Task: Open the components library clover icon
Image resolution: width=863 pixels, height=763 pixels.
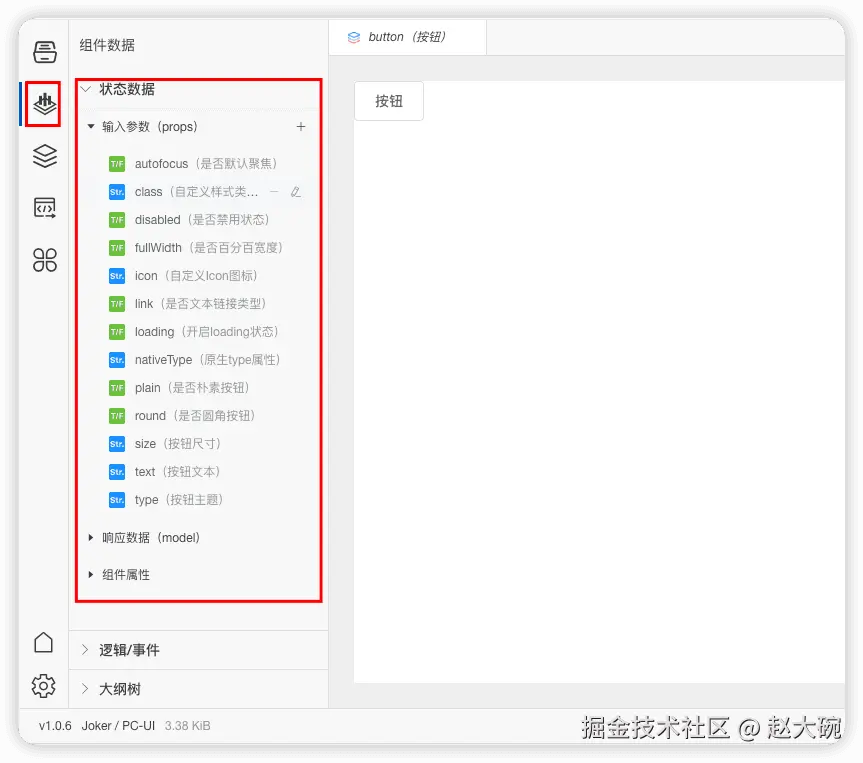Action: 42,260
